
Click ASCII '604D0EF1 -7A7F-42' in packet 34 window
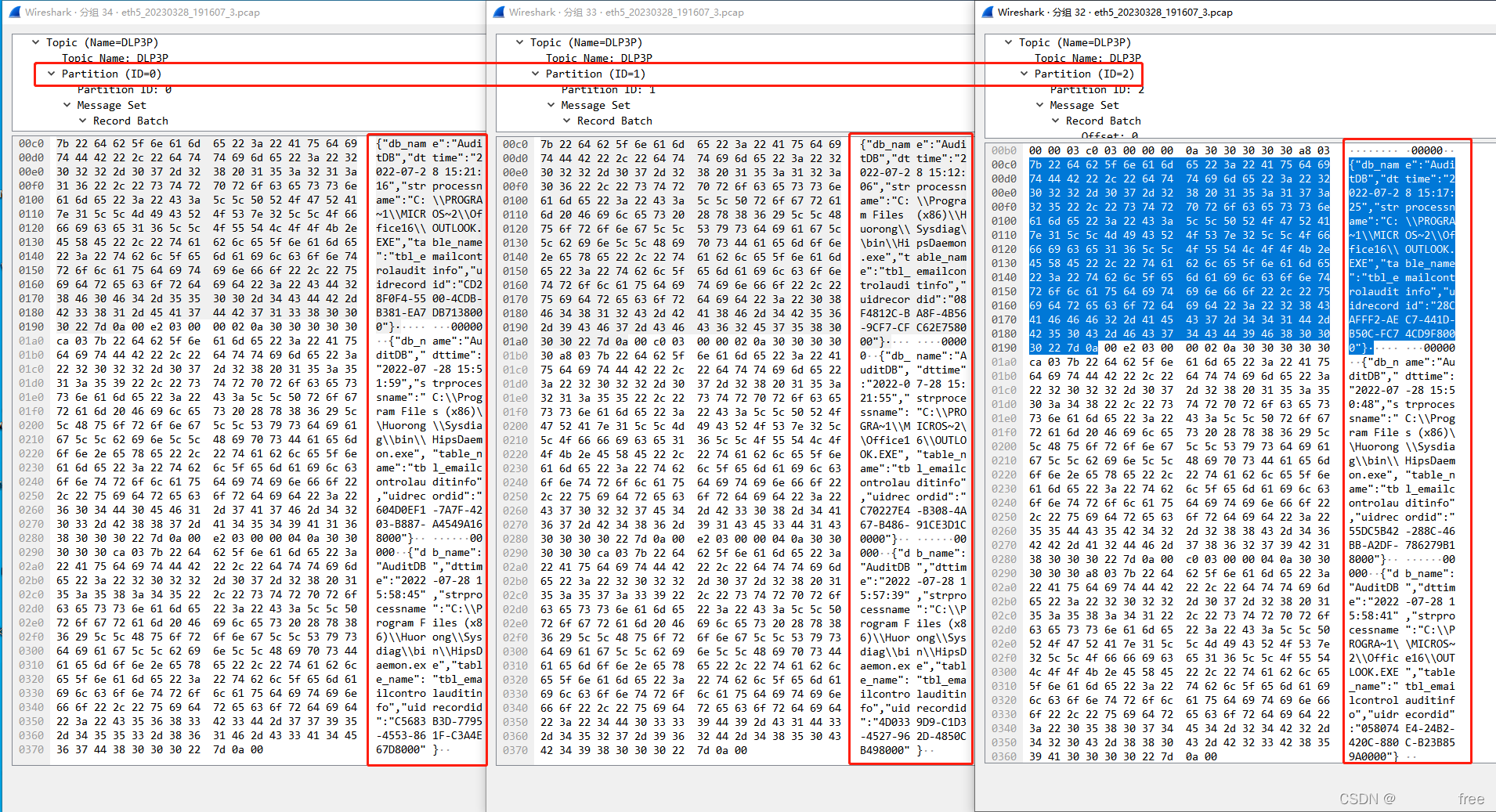(429, 510)
